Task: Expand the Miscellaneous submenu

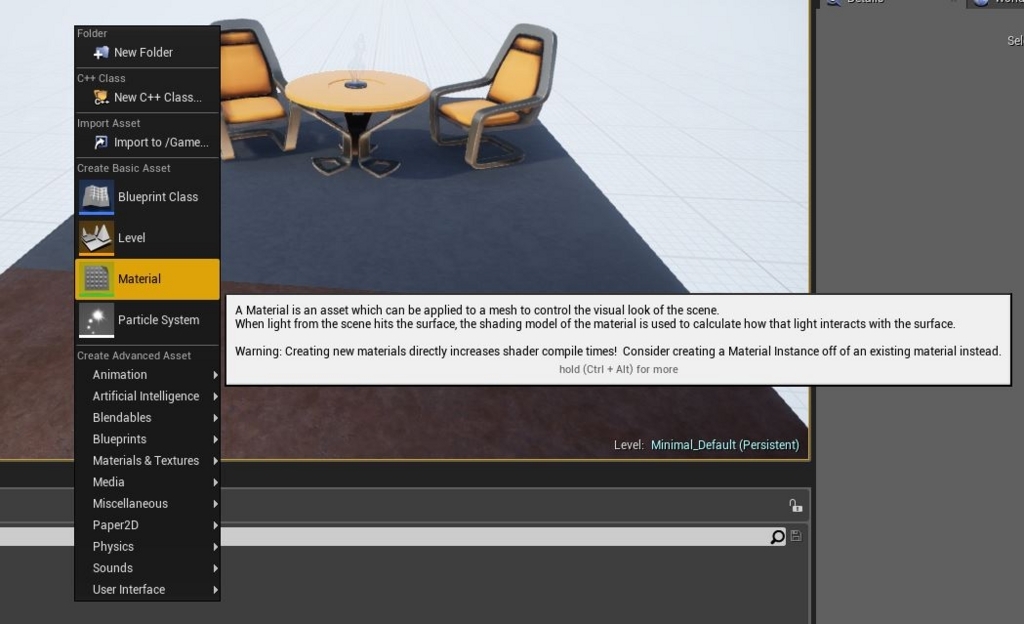Action: point(147,504)
